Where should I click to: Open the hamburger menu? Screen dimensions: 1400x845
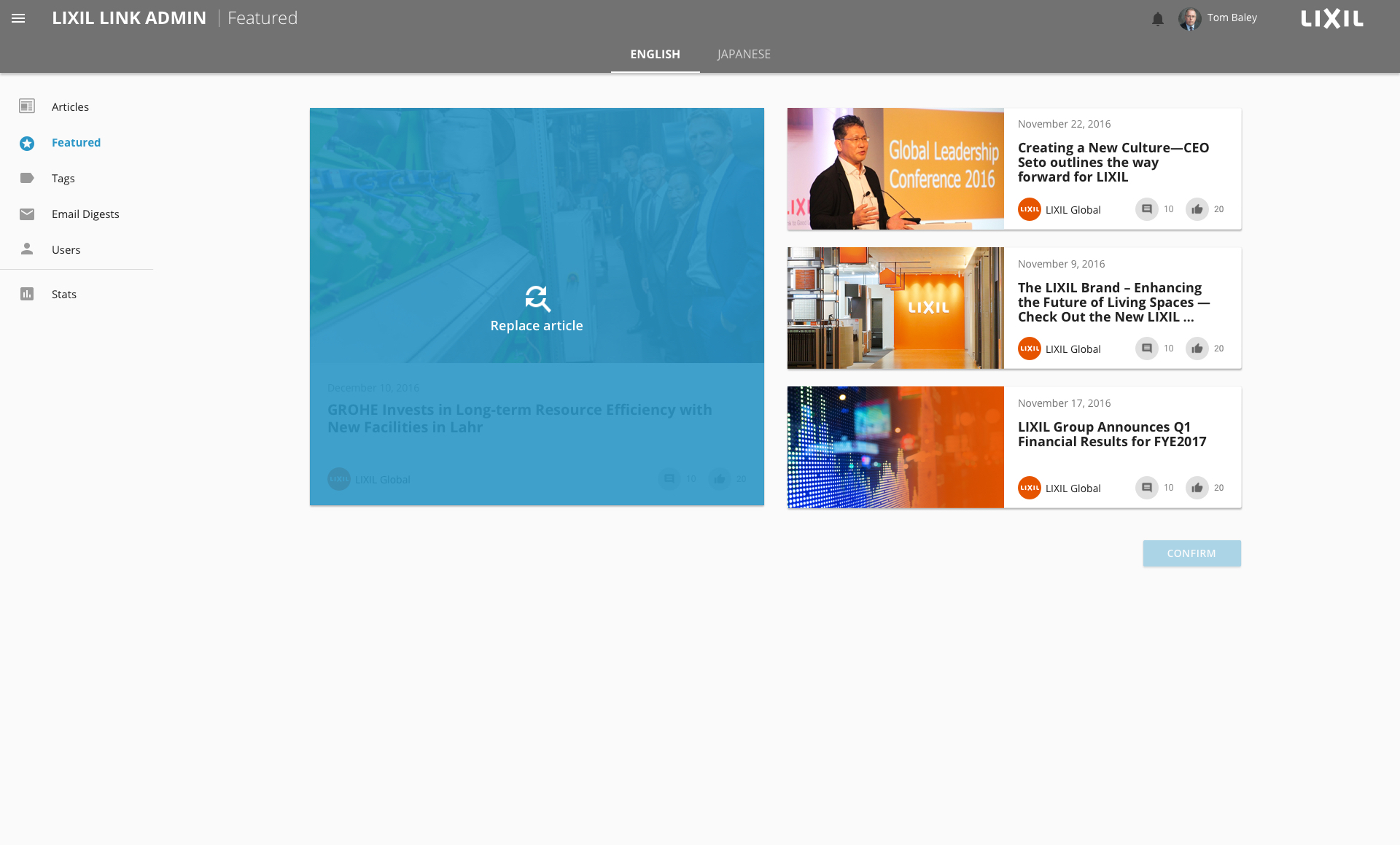click(18, 18)
